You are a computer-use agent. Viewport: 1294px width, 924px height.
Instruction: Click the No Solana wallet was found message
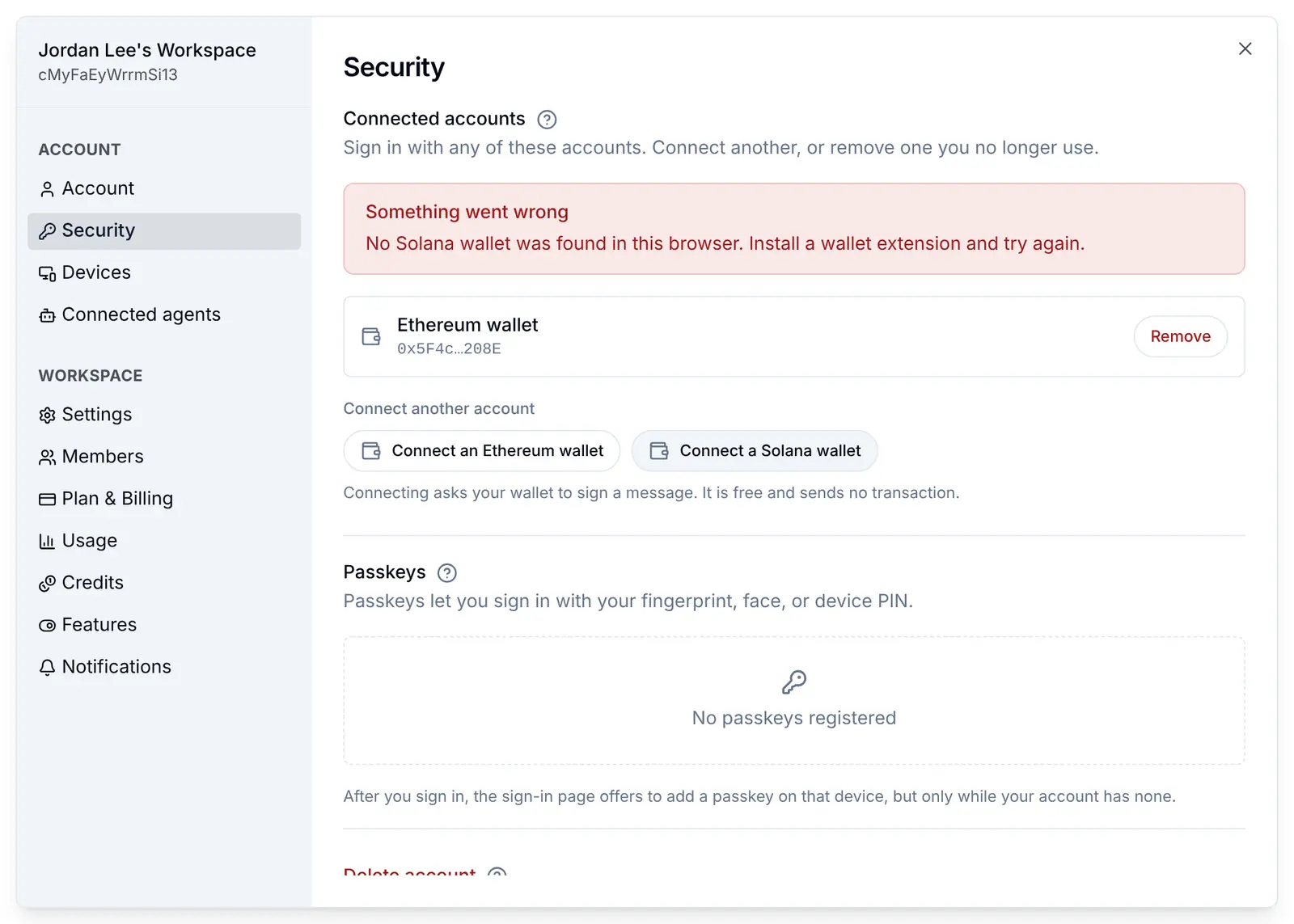[725, 243]
